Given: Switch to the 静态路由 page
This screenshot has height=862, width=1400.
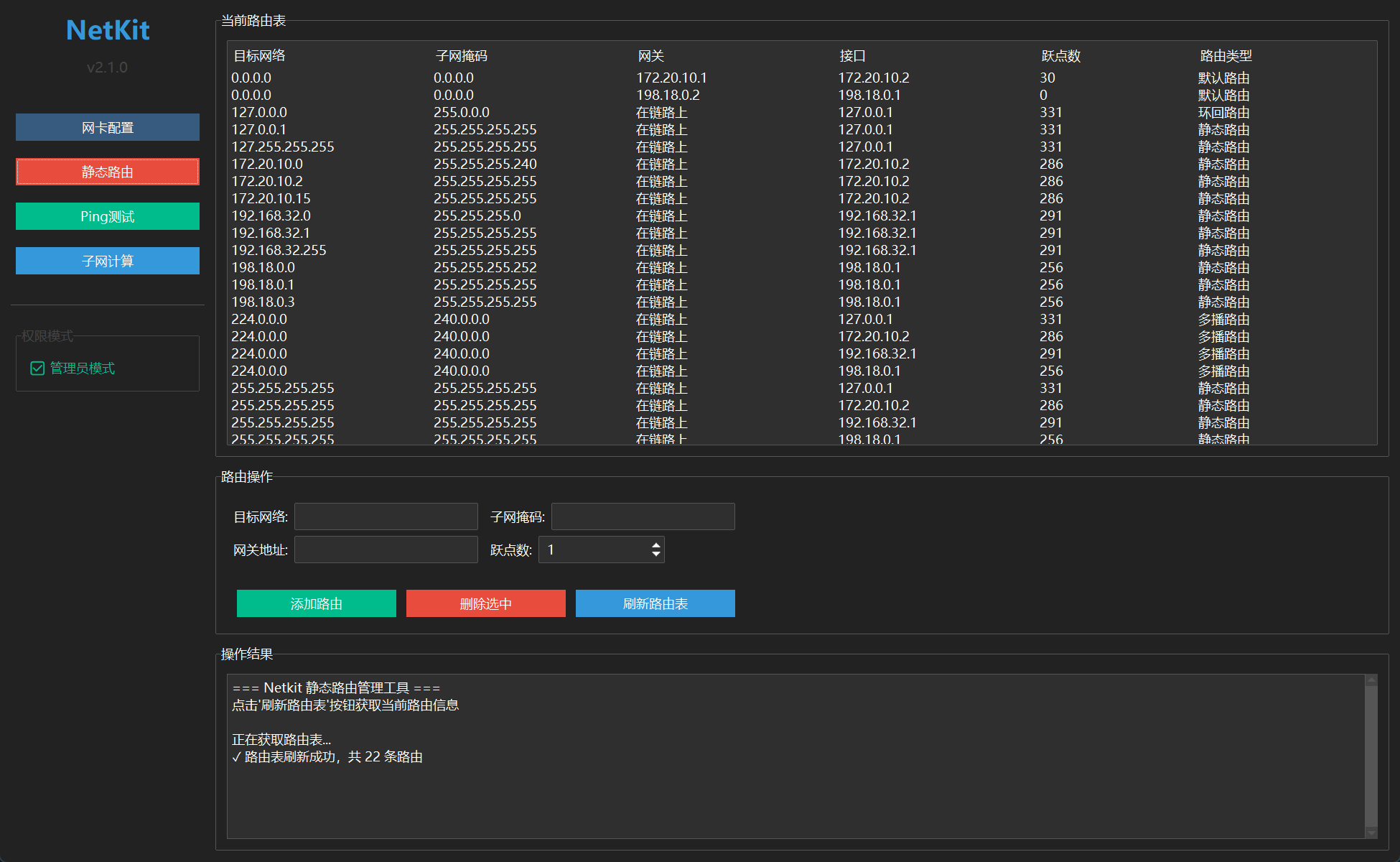Looking at the screenshot, I should 108,172.
